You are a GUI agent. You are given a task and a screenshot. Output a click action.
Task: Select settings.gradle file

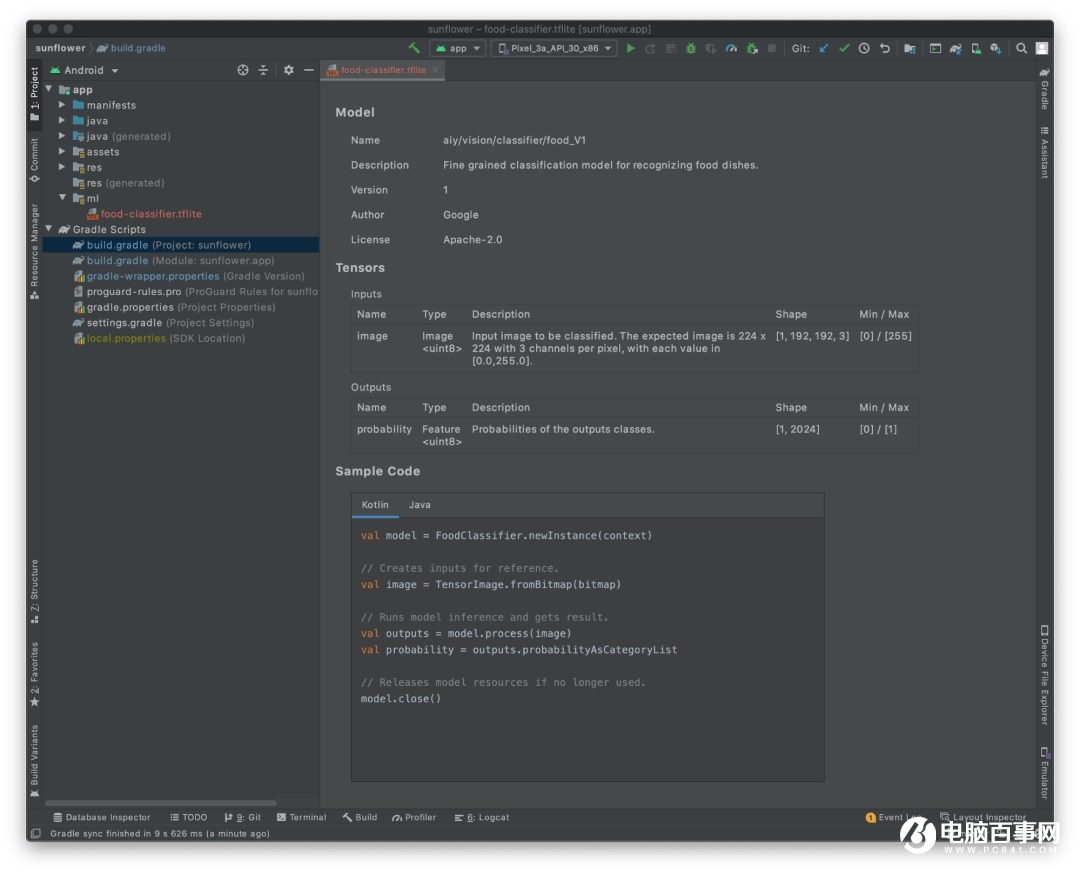click(163, 323)
